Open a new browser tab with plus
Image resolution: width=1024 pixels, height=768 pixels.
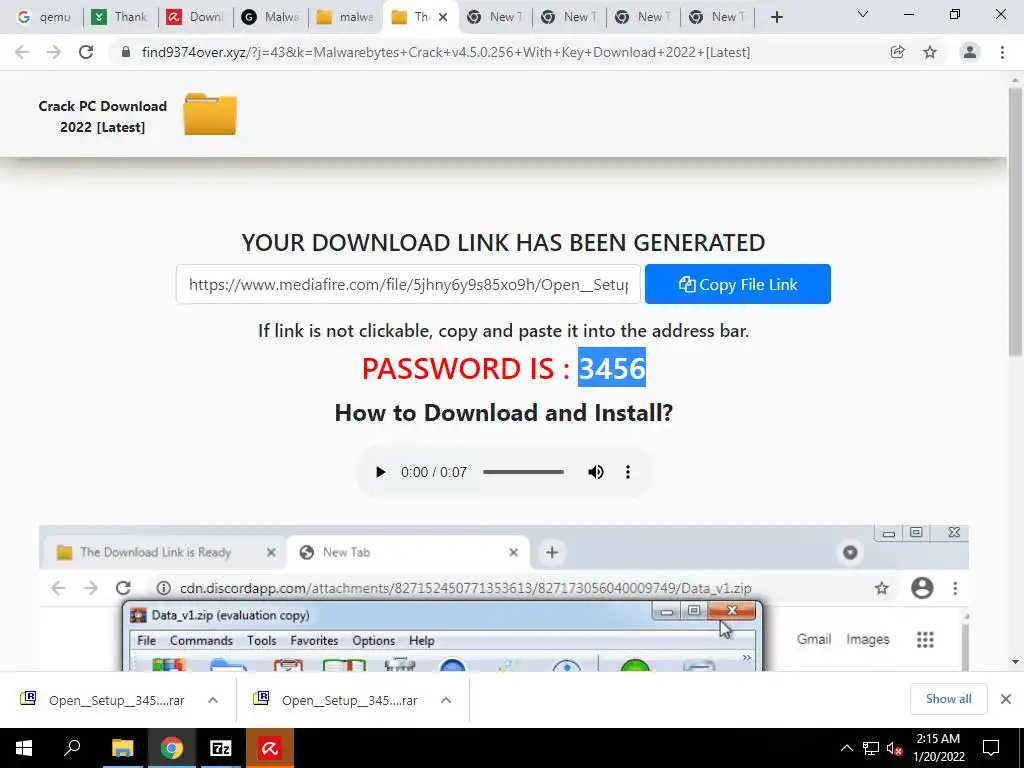pyautogui.click(x=776, y=17)
